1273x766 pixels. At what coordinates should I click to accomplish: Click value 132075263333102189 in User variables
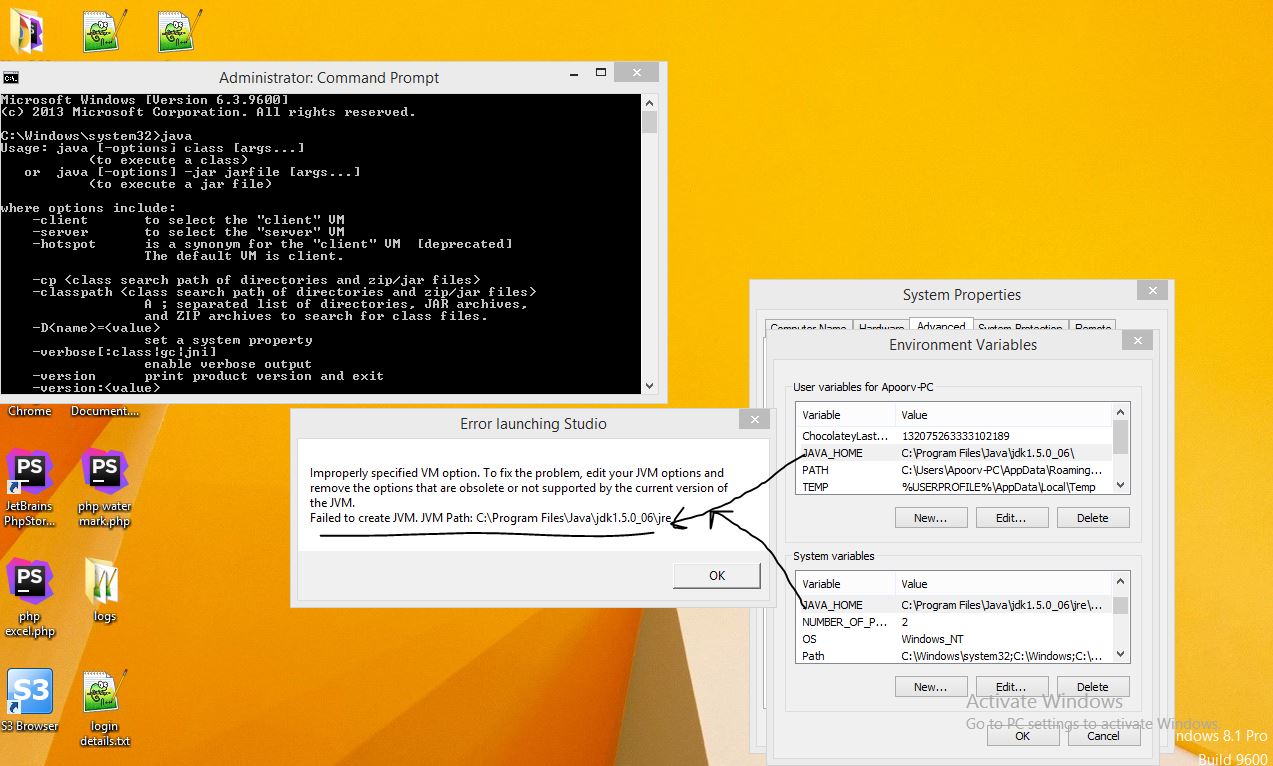pos(955,436)
